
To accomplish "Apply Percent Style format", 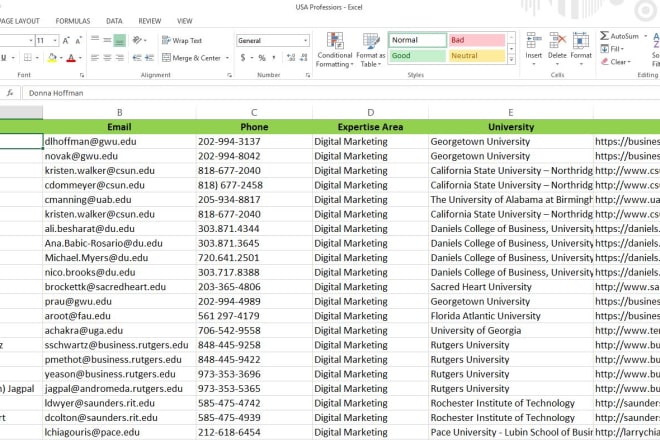I will [x=262, y=58].
